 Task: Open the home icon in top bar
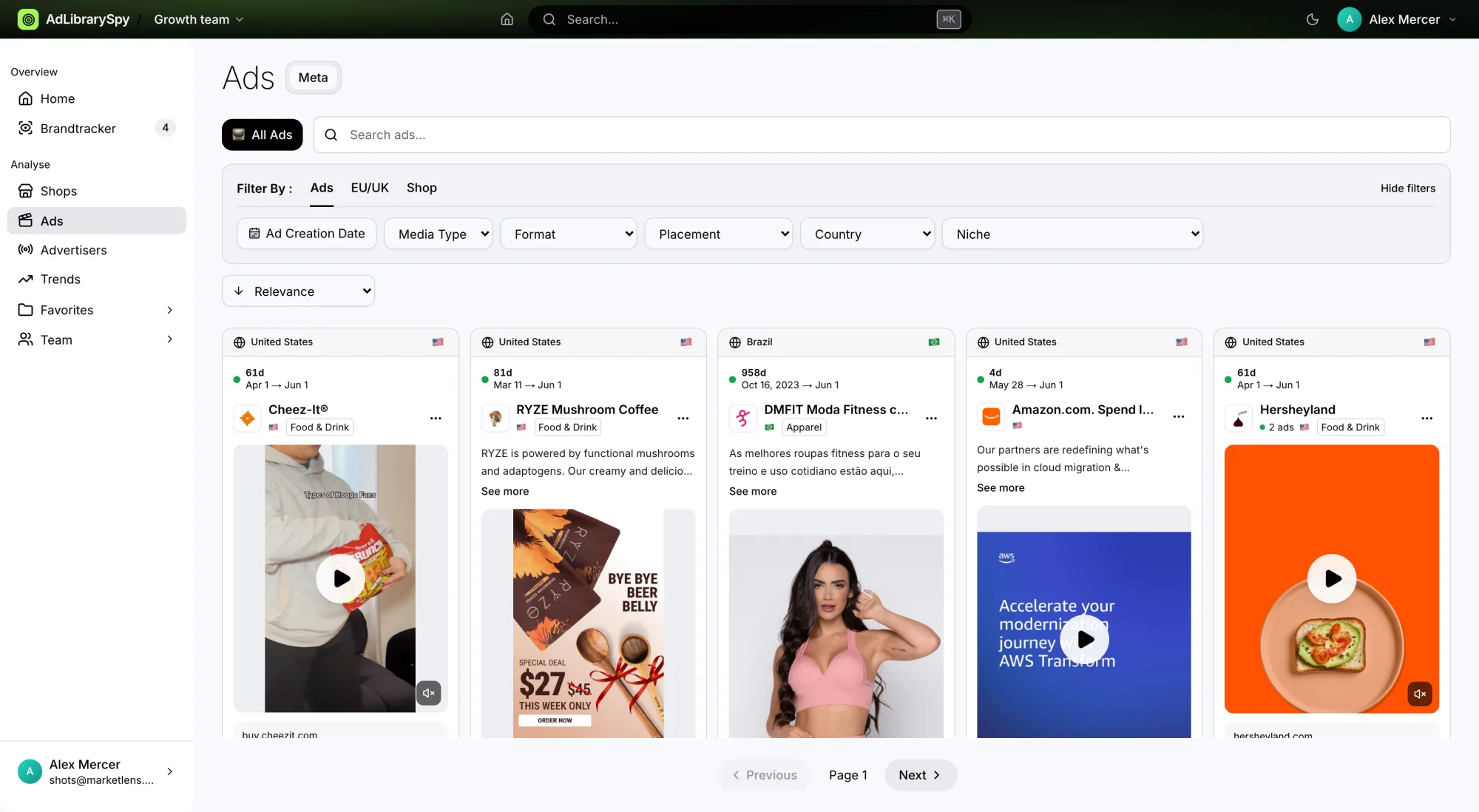[x=507, y=19]
